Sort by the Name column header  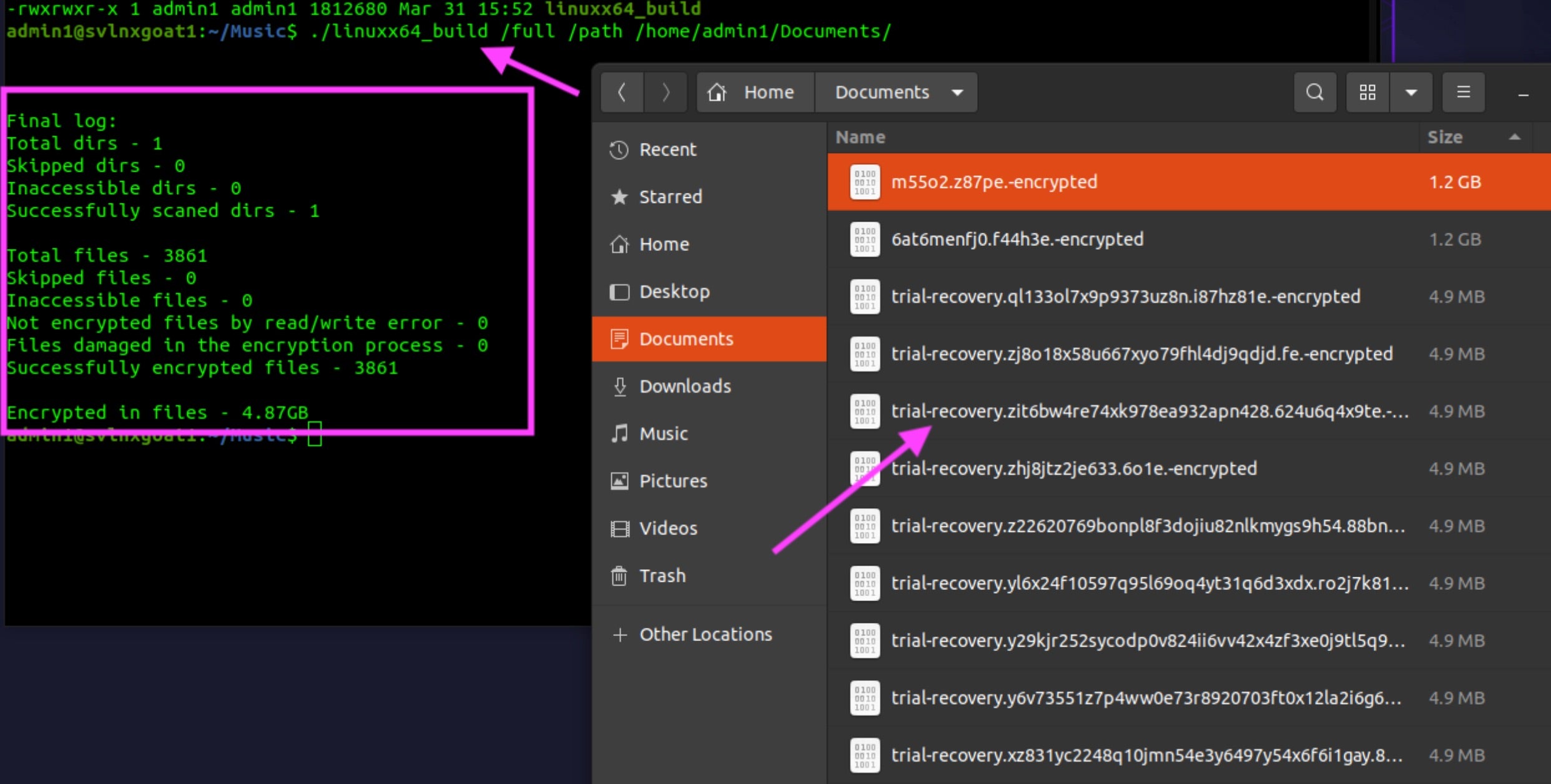tap(860, 137)
